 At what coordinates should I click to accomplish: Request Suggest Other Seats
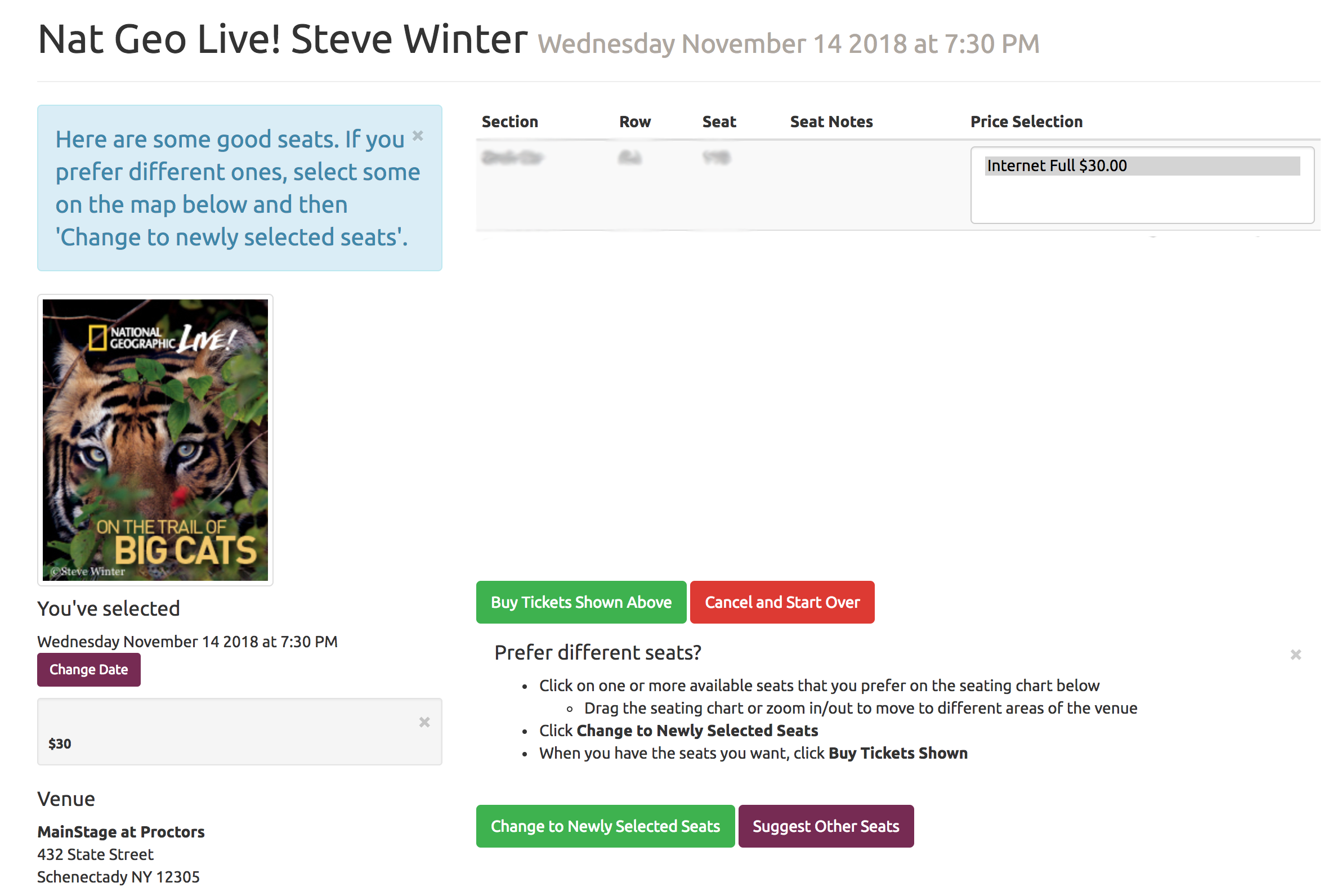pyautogui.click(x=825, y=826)
